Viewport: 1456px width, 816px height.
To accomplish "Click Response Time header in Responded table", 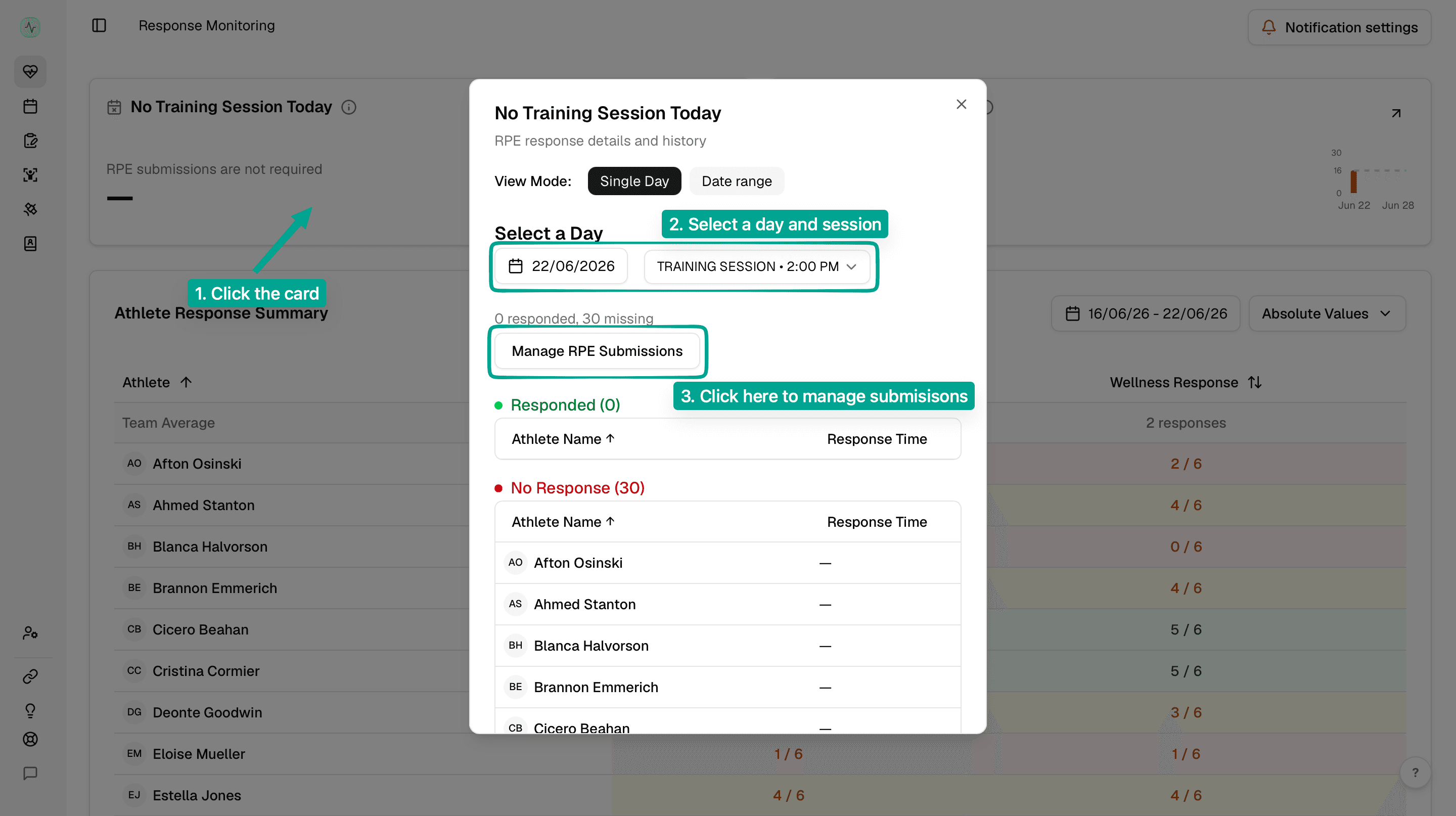I will [877, 439].
